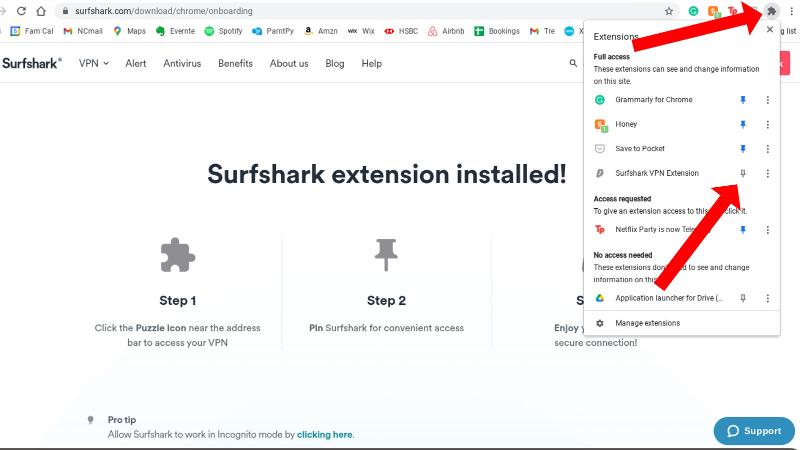Pin the Surfshark VPN Extension

(743, 173)
